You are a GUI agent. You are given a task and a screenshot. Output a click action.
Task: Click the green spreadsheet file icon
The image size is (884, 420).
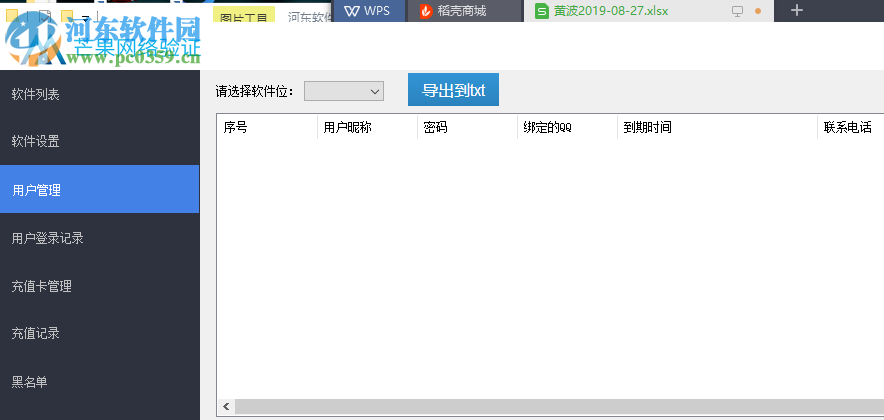point(542,11)
